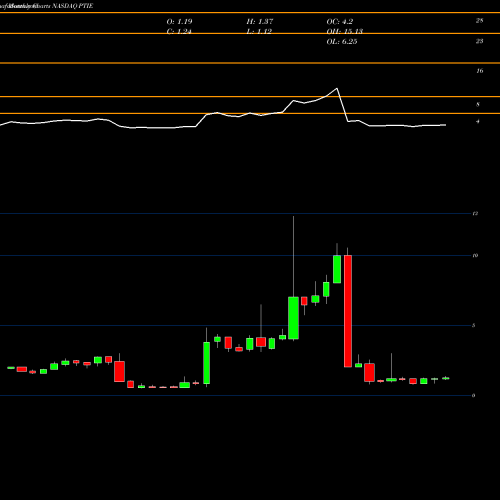Click the 'OL: 6.25' readout

(342, 41)
